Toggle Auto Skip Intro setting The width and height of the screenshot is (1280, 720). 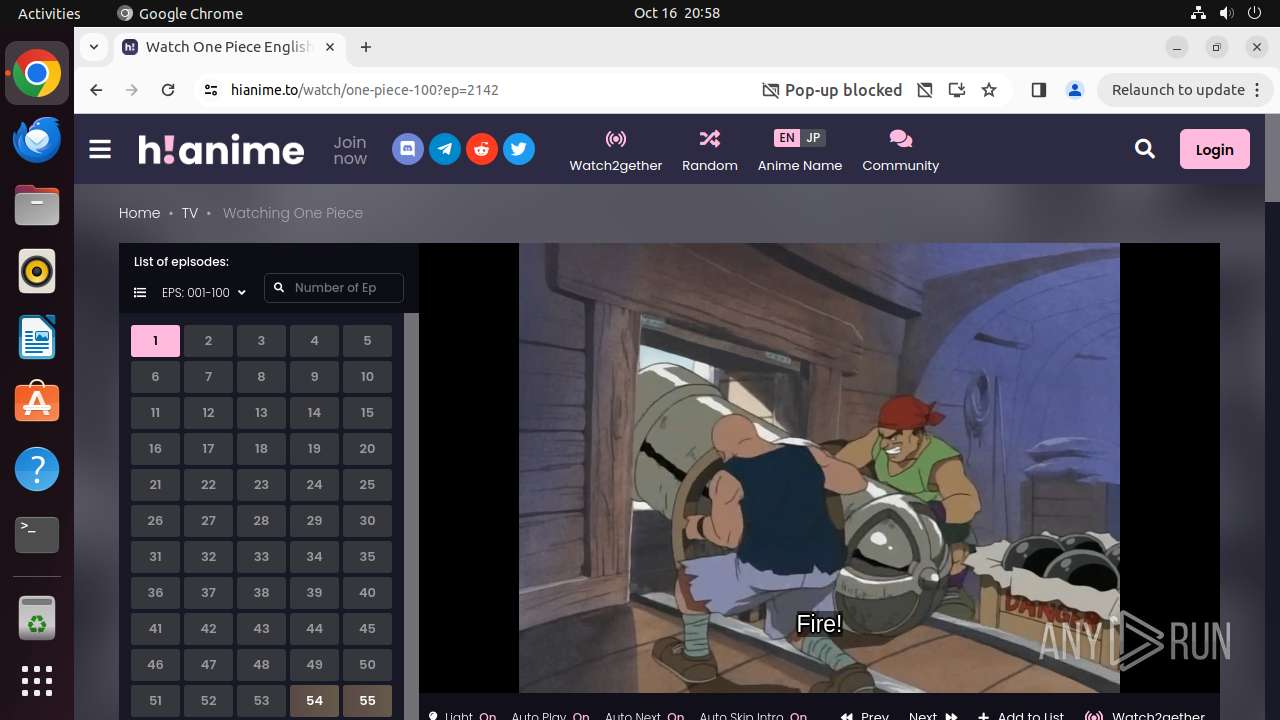(x=753, y=715)
